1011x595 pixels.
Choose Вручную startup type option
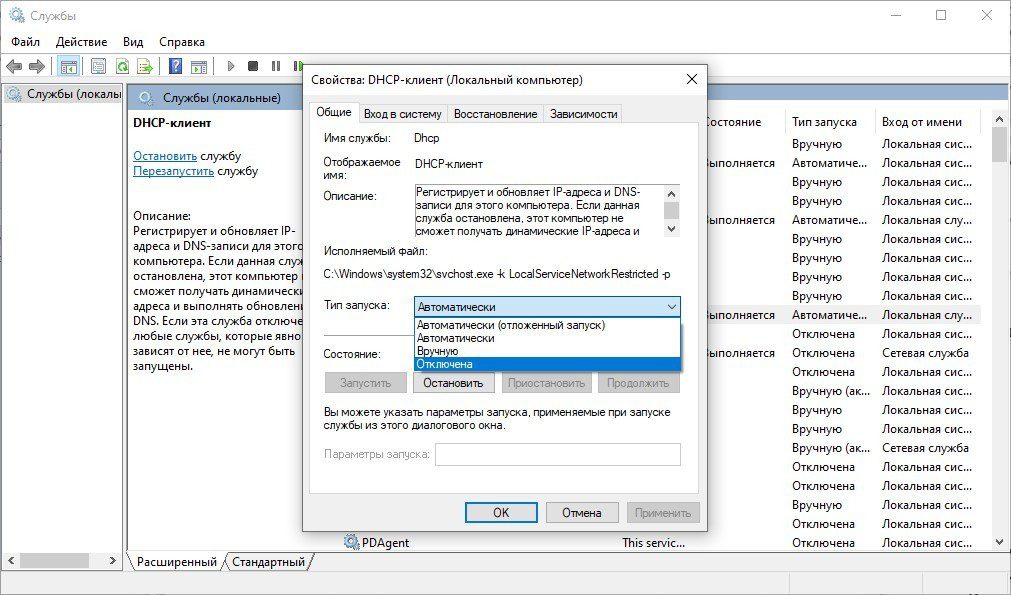pyautogui.click(x=547, y=351)
